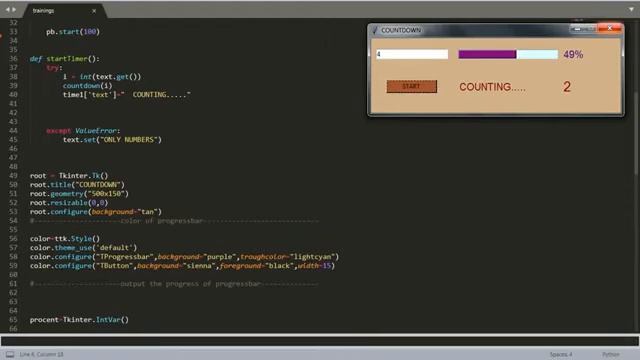640x360 pixels.
Task: Focus the number entry field in COUNTDOWN
Action: coord(412,54)
